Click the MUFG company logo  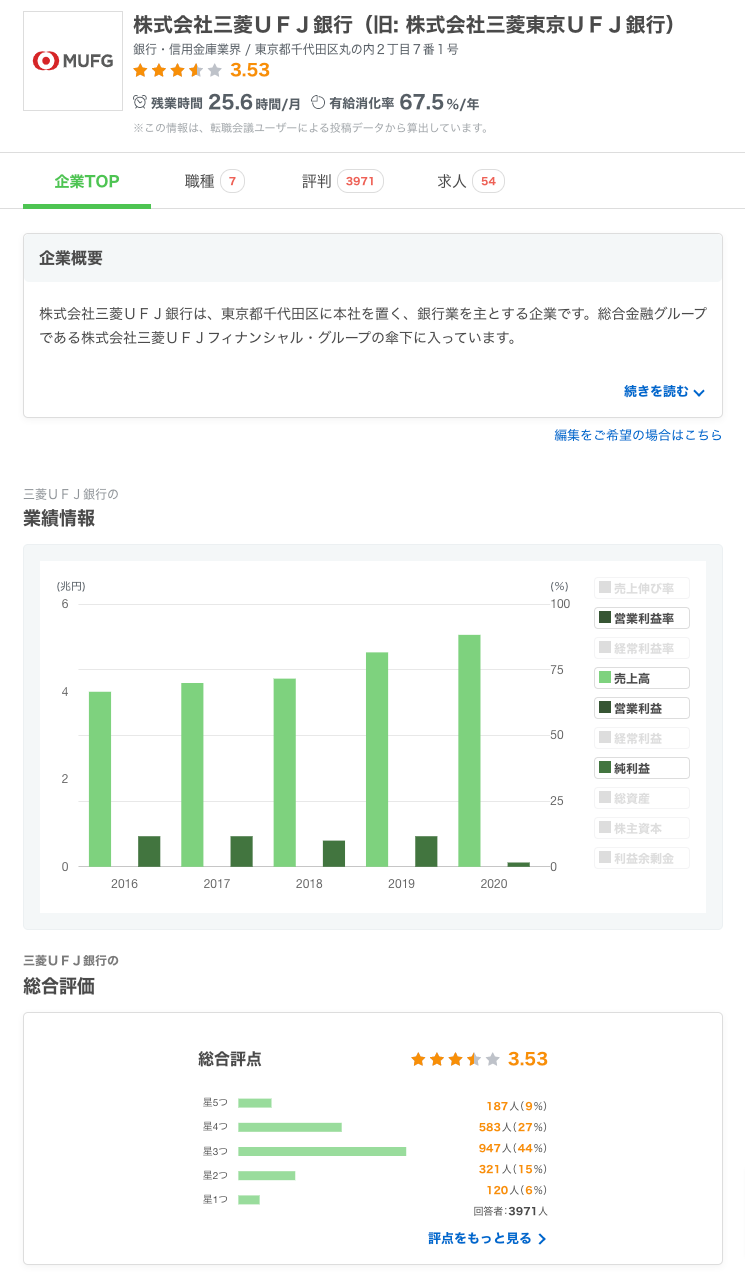[x=73, y=61]
